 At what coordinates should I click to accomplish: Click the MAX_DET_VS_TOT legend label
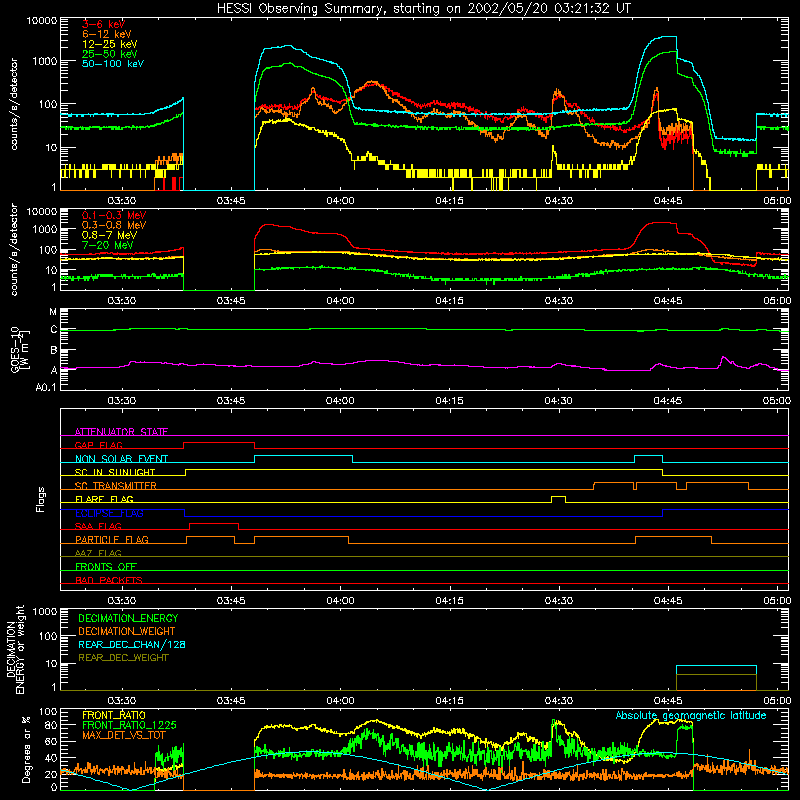(x=124, y=735)
